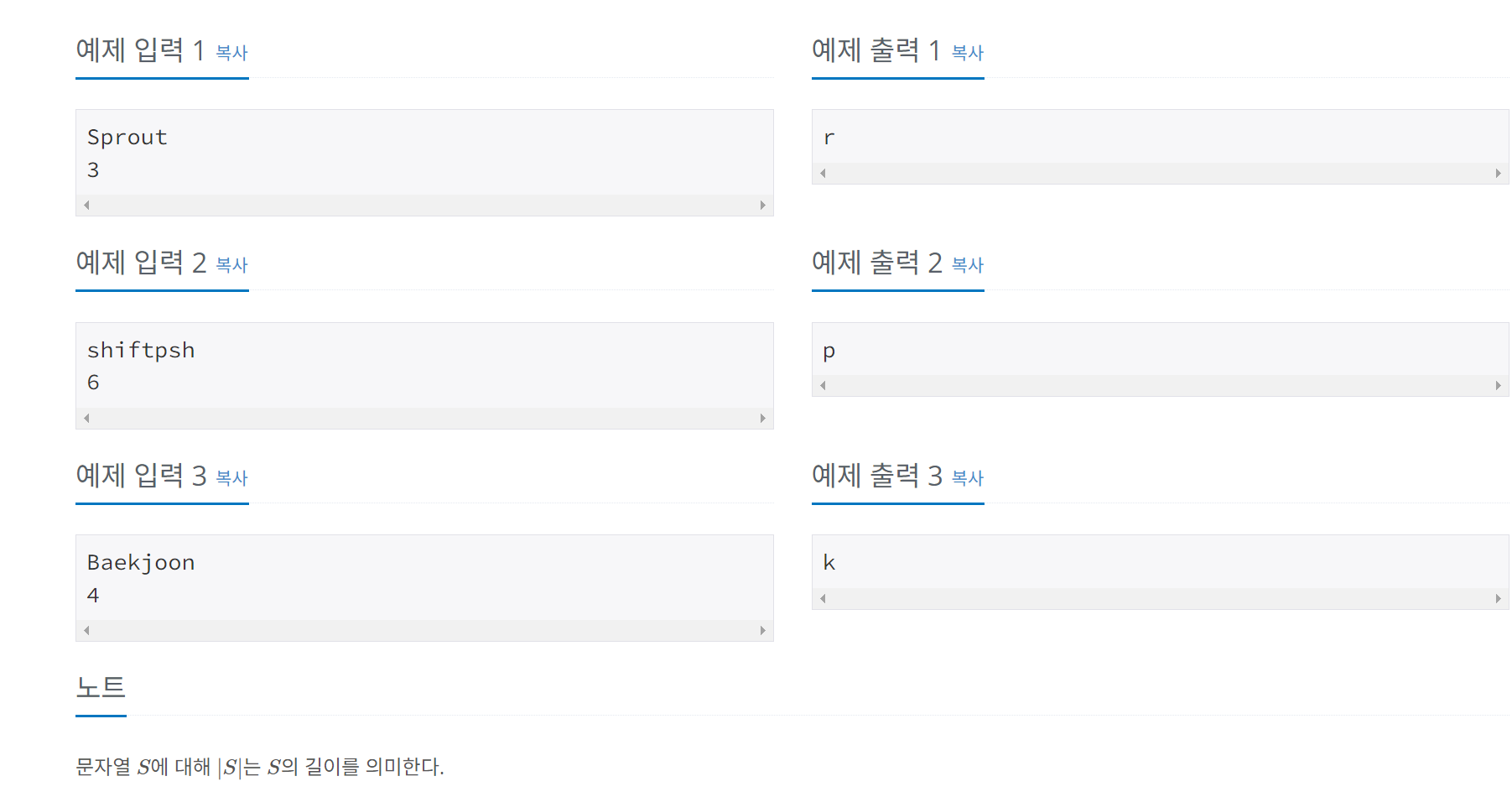Click the right scroll arrow under the Baekjoon box

click(x=763, y=629)
